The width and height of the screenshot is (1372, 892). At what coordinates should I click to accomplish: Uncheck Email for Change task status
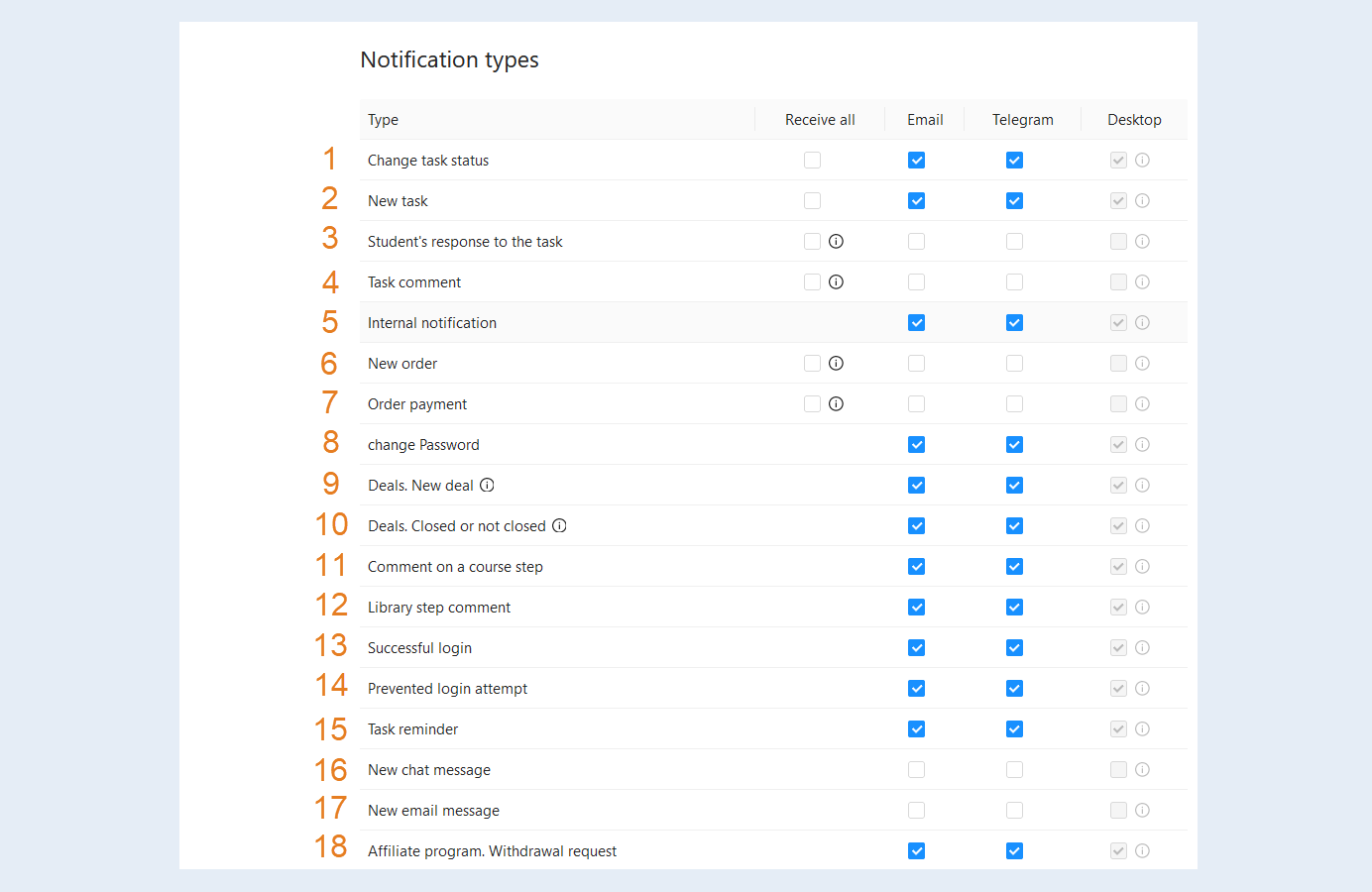click(x=916, y=160)
